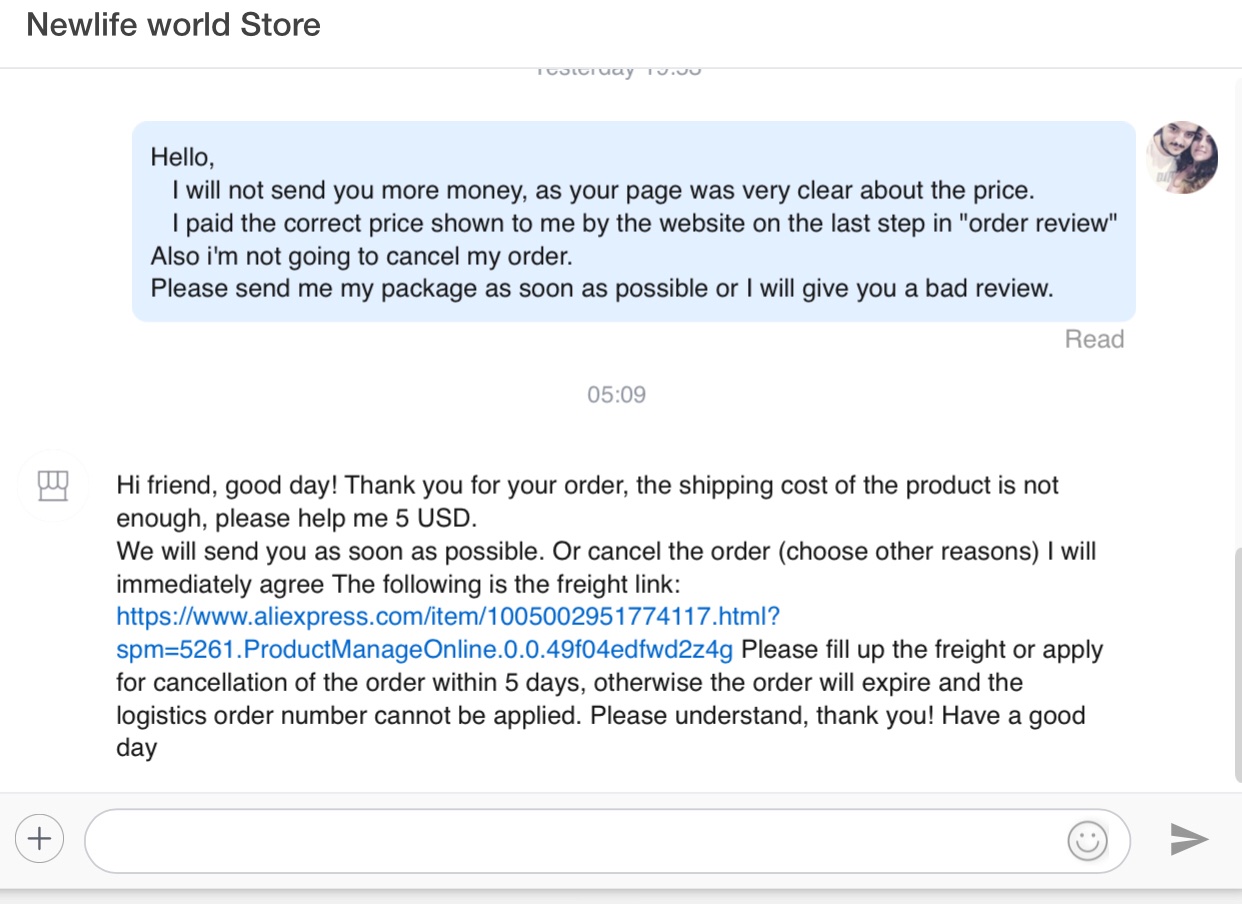Click the "Hello," line in blue bubble
Viewport: 1242px width, 904px height.
[183, 157]
